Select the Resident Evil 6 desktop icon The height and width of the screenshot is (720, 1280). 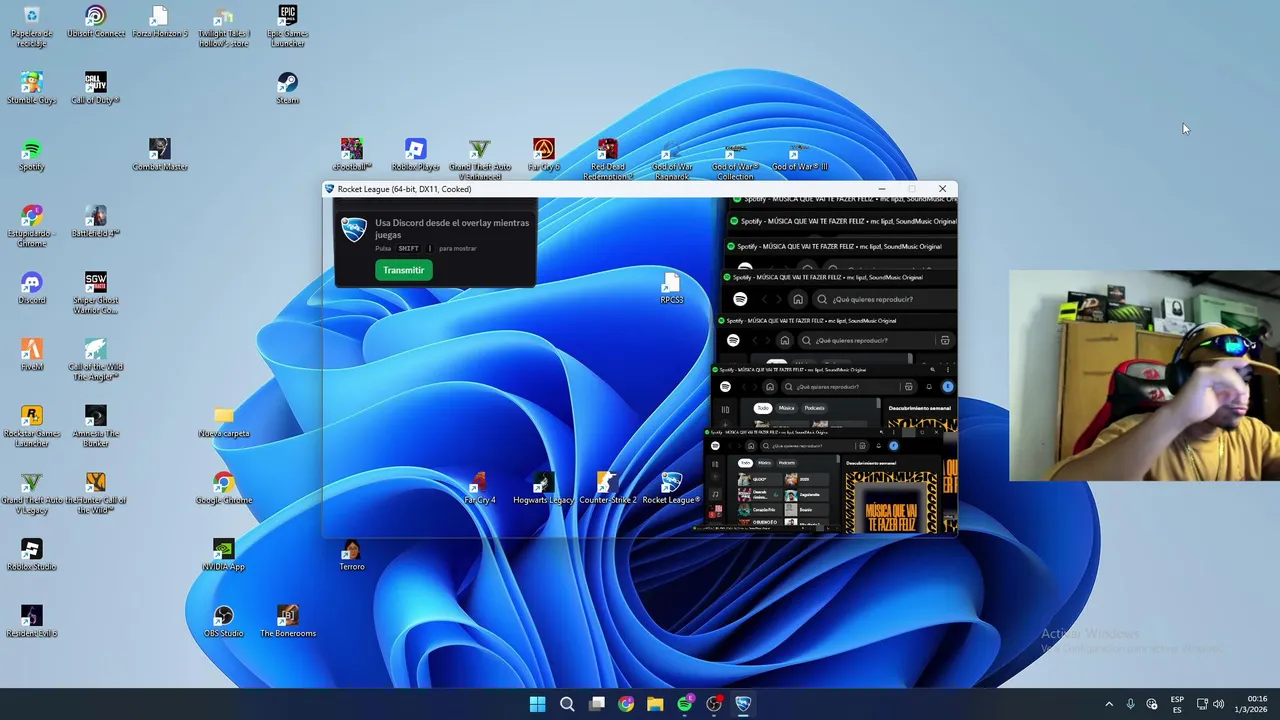(x=31, y=622)
